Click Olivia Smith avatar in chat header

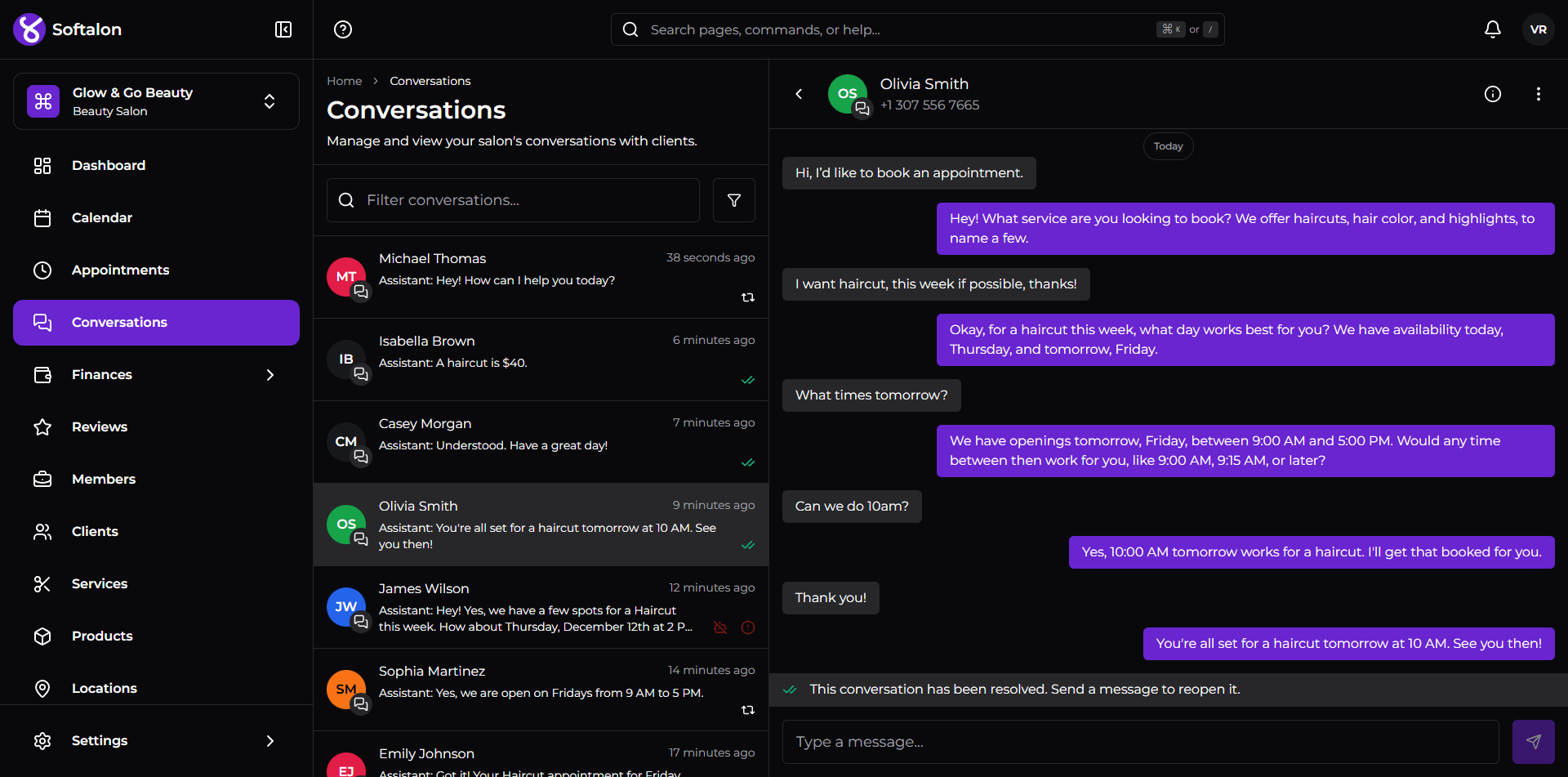pos(848,94)
